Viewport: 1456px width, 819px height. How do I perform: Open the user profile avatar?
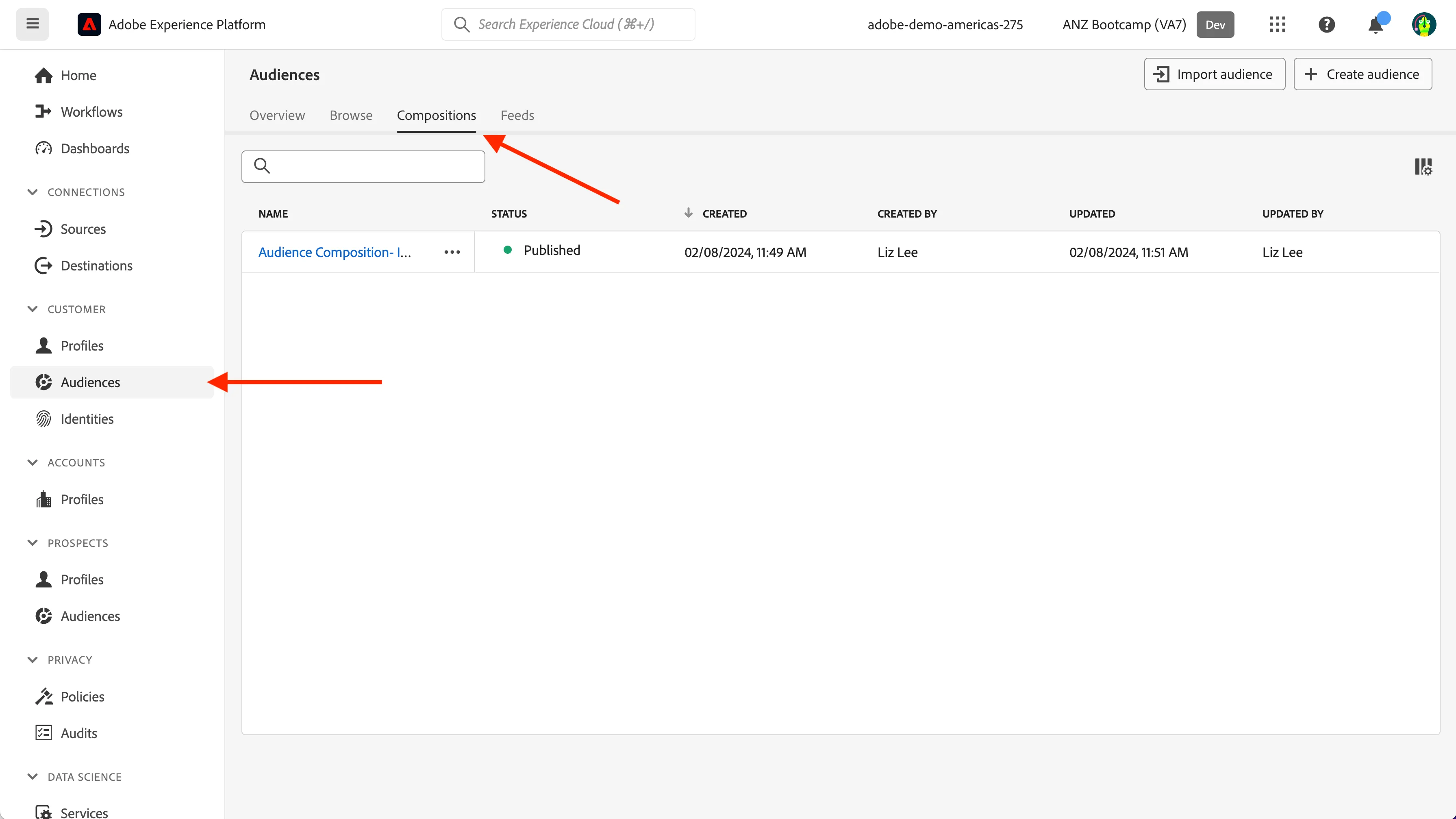(x=1424, y=24)
